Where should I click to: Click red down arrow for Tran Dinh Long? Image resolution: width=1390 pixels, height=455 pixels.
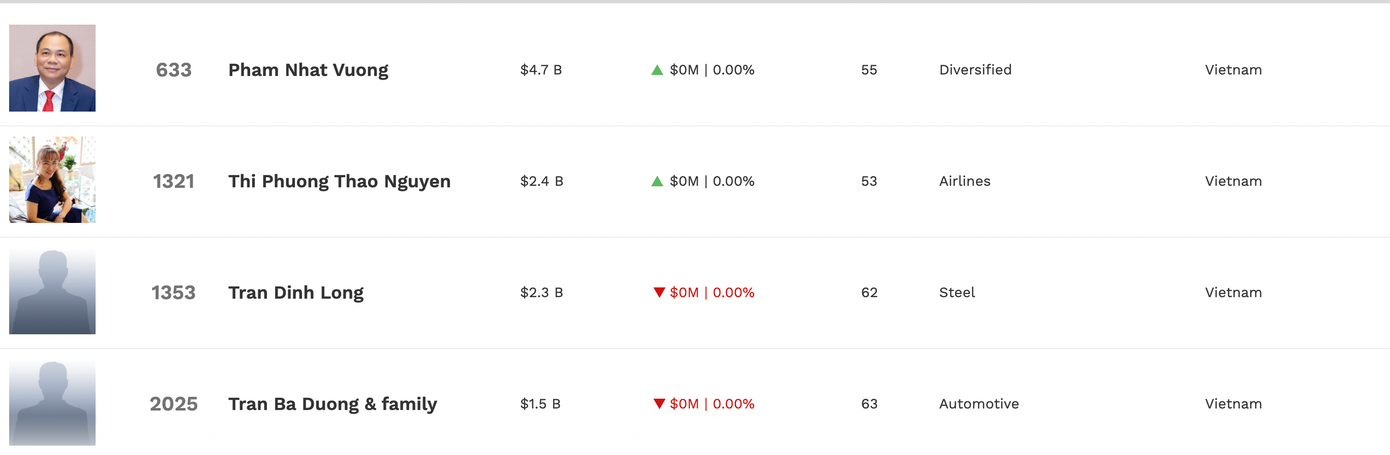point(659,292)
